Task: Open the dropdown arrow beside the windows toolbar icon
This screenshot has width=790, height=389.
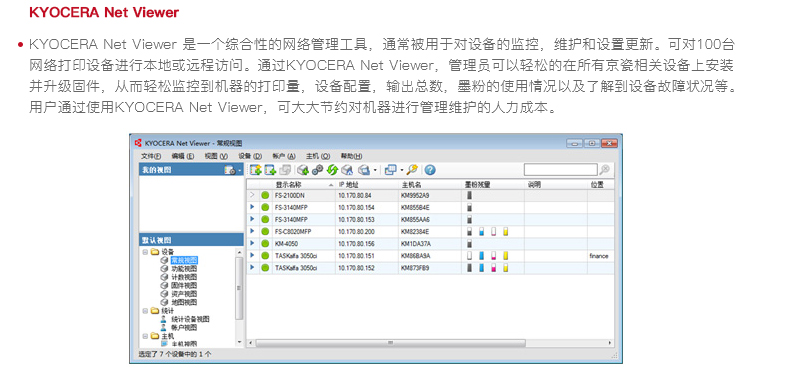Action: [402, 170]
